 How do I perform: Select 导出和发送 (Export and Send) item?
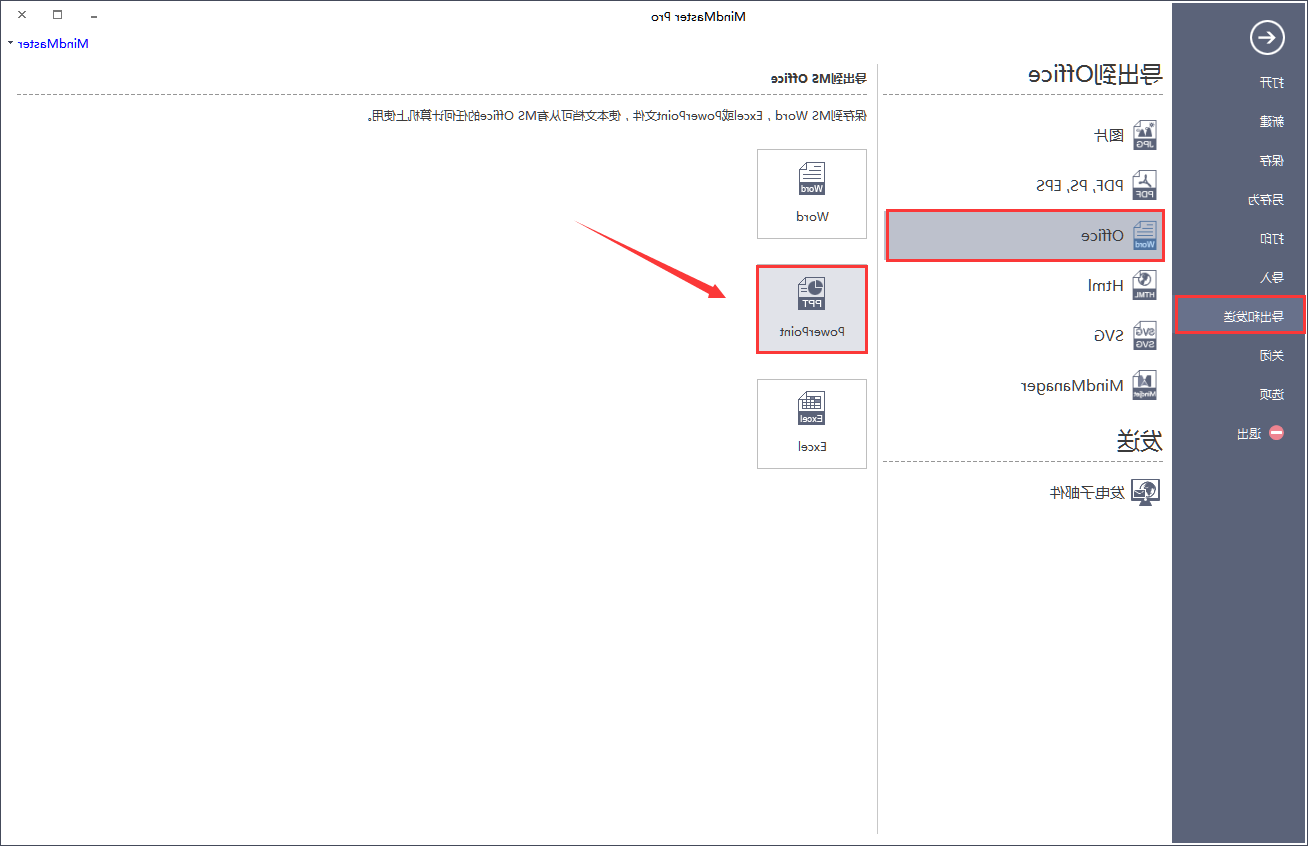[x=1240, y=315]
